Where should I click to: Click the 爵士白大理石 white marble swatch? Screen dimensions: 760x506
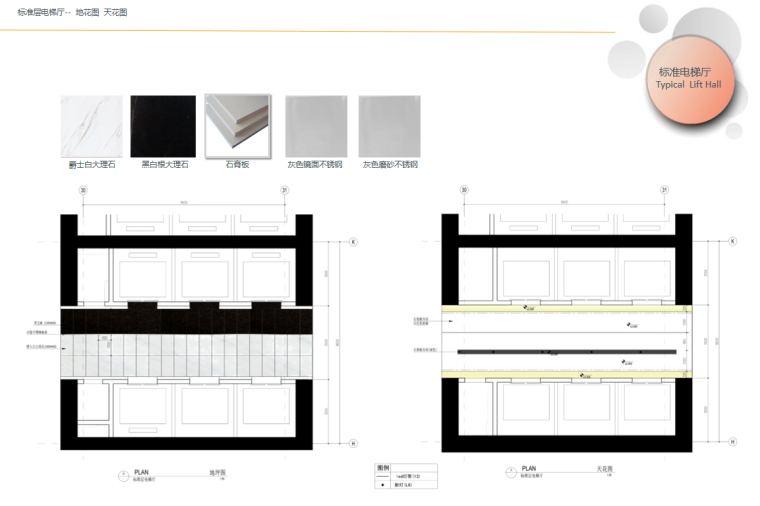[92, 126]
